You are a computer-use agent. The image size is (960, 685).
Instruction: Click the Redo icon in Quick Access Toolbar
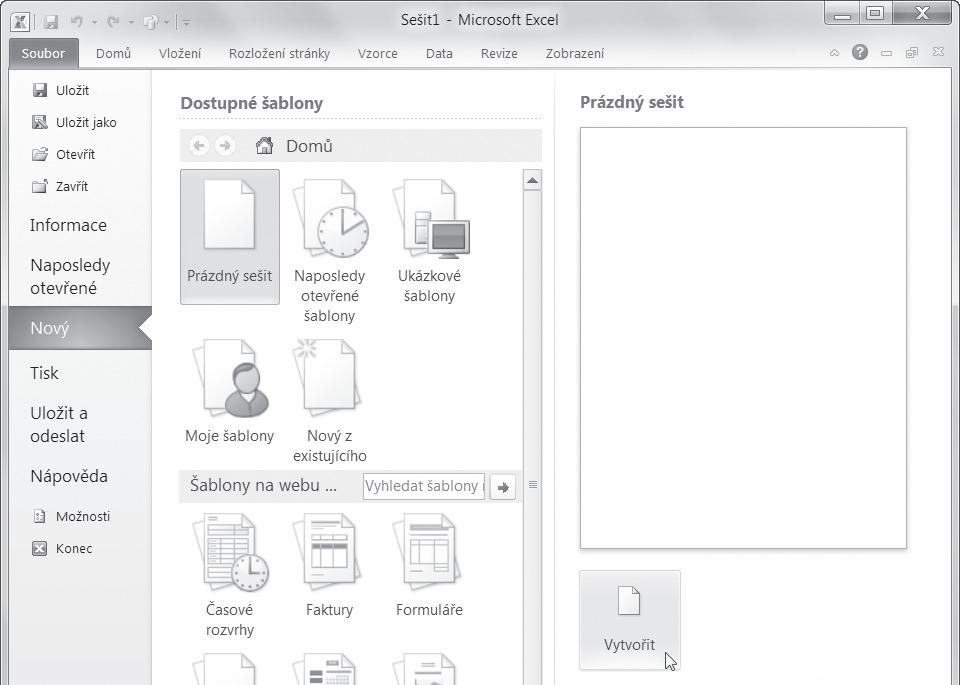(113, 22)
